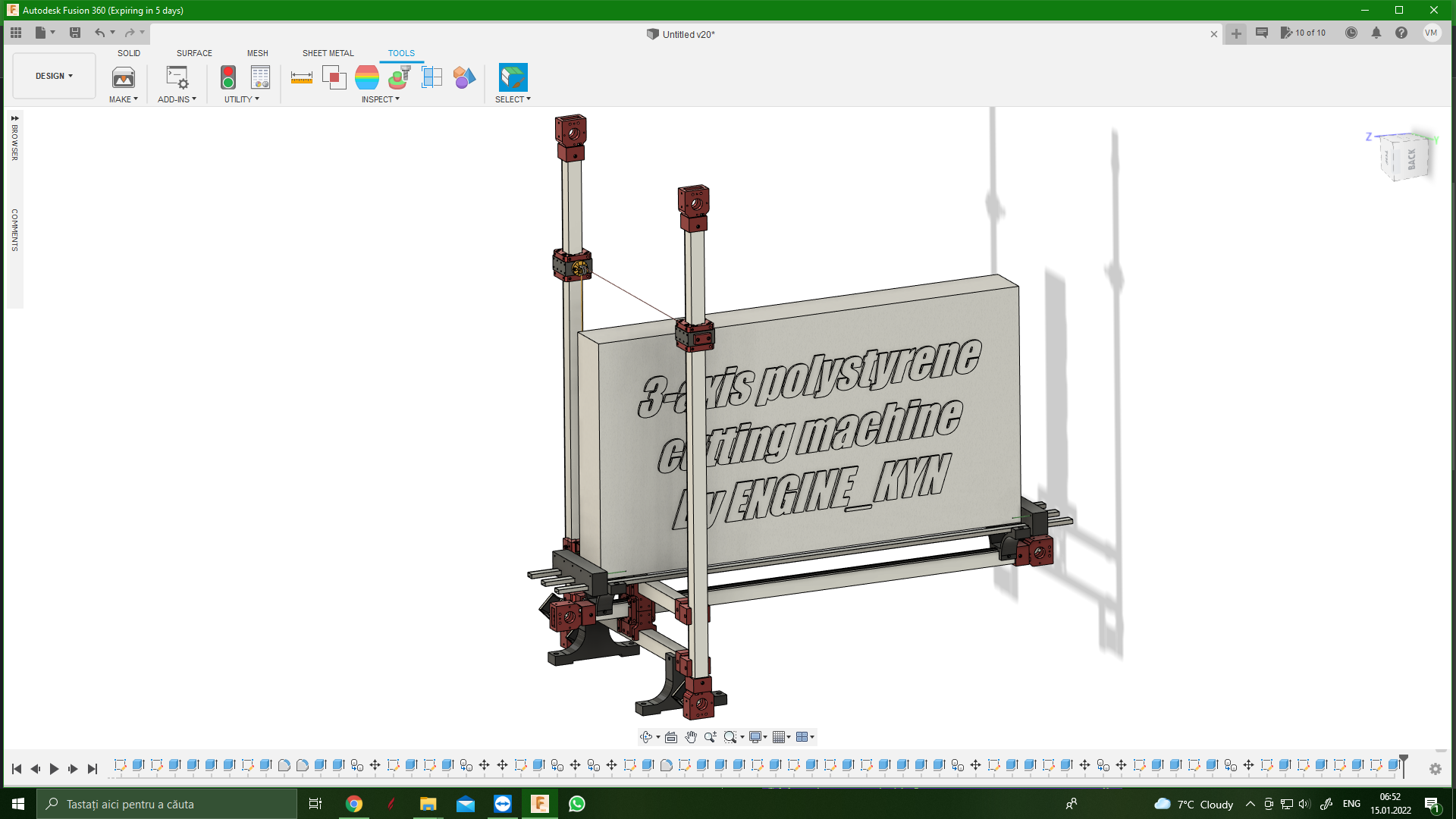Toggle the Browser panel open
Viewport: 1456px width, 819px height.
click(x=14, y=138)
